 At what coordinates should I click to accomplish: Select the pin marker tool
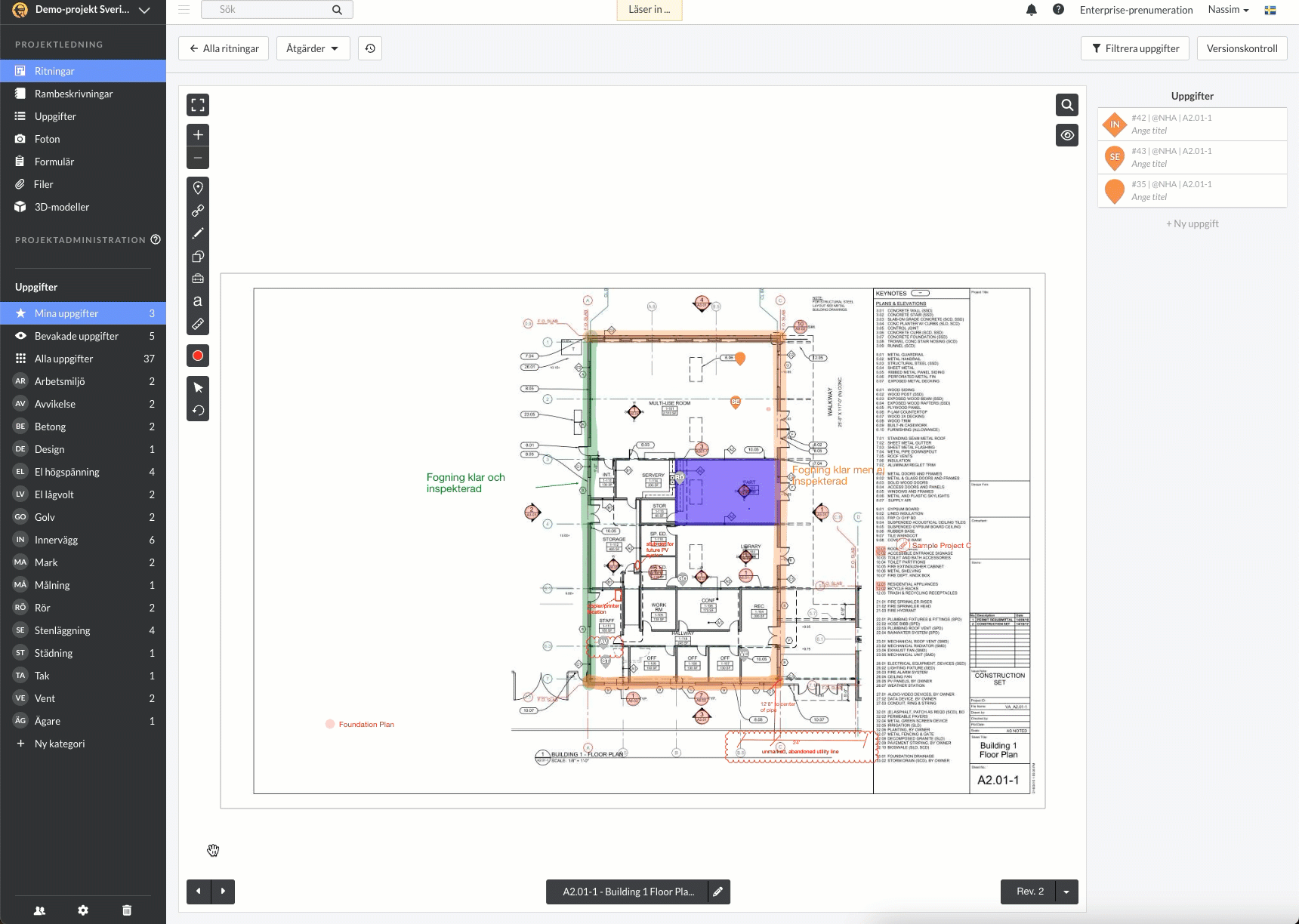coord(198,188)
